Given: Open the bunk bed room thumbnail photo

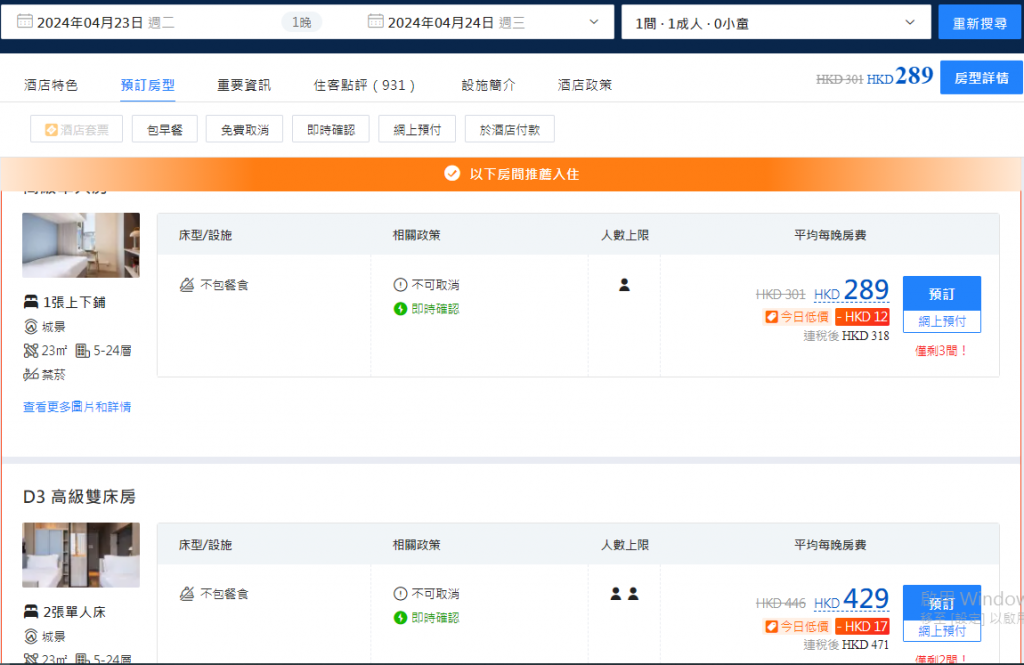Looking at the screenshot, I should 81,245.
